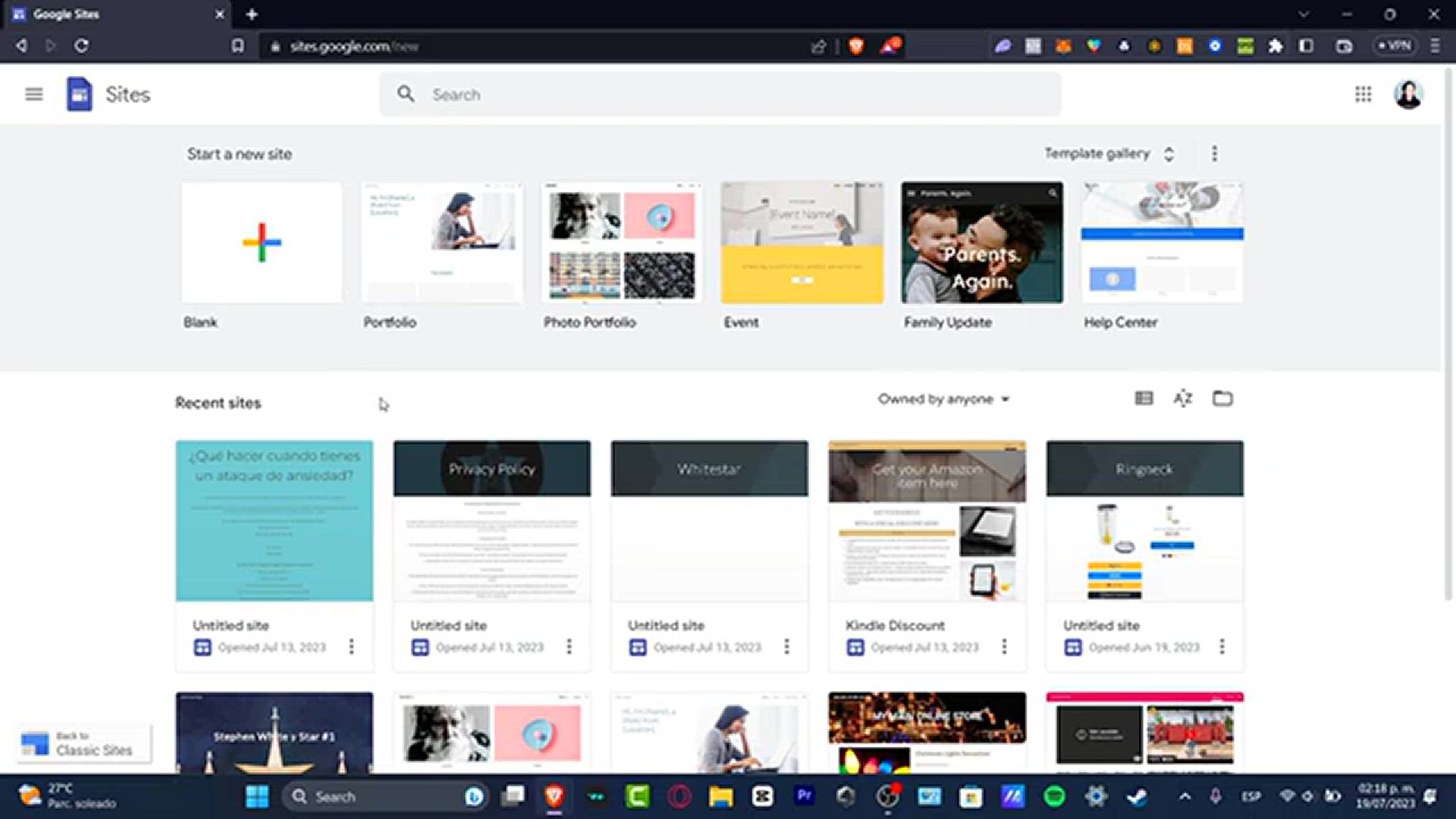
Task: Open more options for Ringneck site
Action: [1222, 646]
